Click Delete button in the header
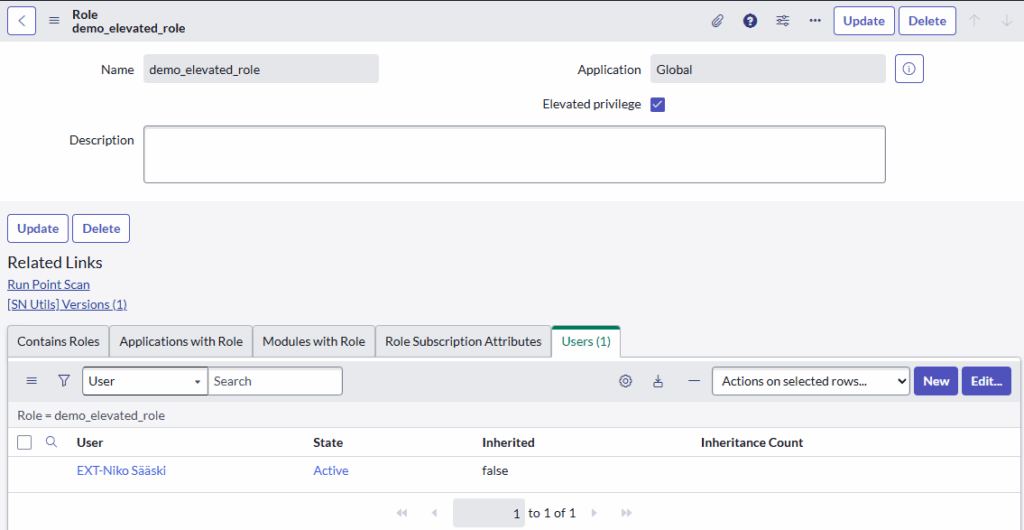 (x=927, y=21)
